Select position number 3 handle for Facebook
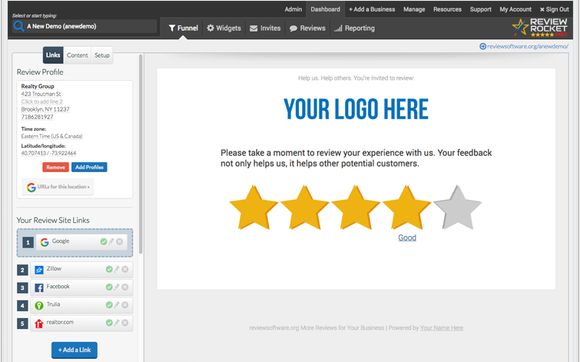 point(22,288)
